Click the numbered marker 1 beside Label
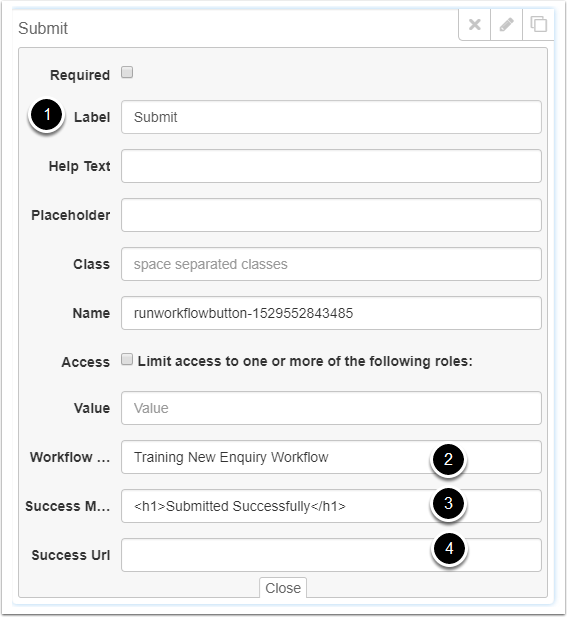This screenshot has width=567, height=617. click(46, 115)
